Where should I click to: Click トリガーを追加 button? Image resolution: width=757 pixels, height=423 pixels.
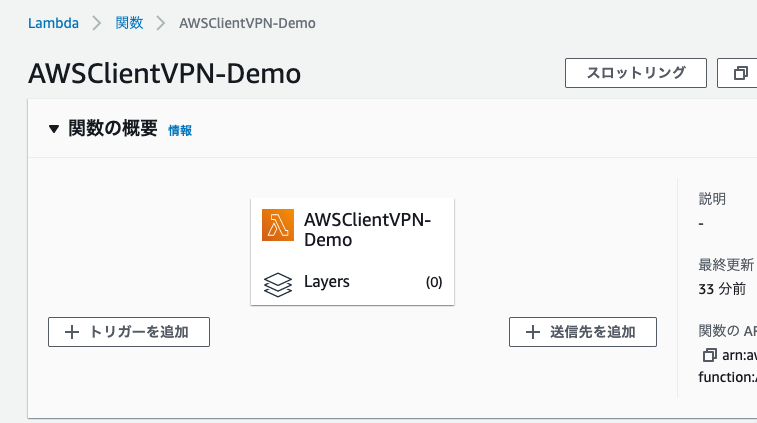(x=129, y=332)
